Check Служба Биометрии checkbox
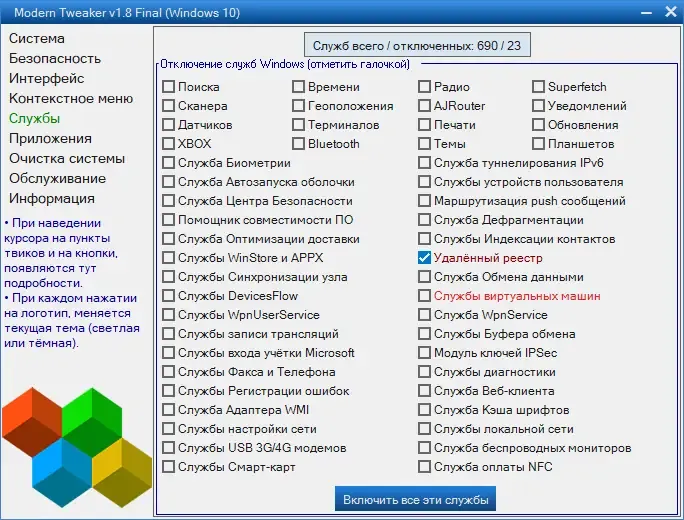 (x=168, y=163)
